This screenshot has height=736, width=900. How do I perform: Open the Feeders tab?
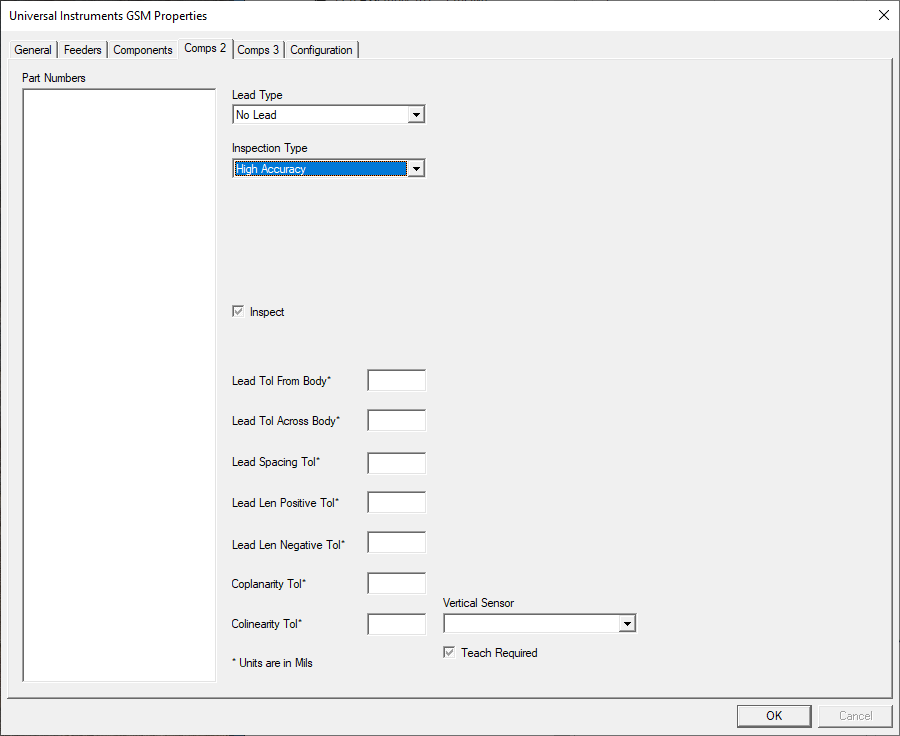[82, 49]
